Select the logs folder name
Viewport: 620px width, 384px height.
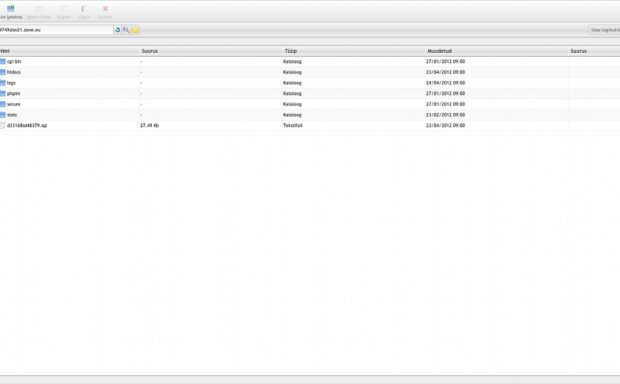coord(11,83)
